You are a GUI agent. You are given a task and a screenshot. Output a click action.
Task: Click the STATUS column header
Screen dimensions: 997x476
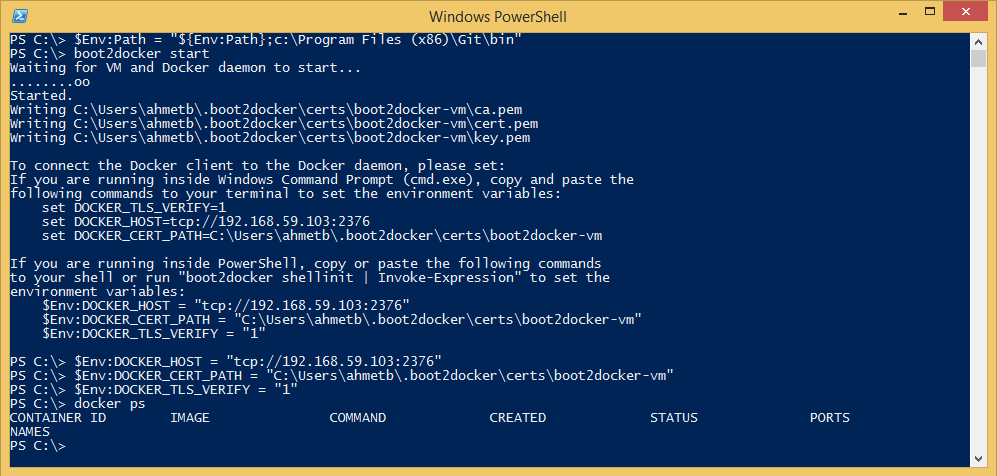coord(674,418)
